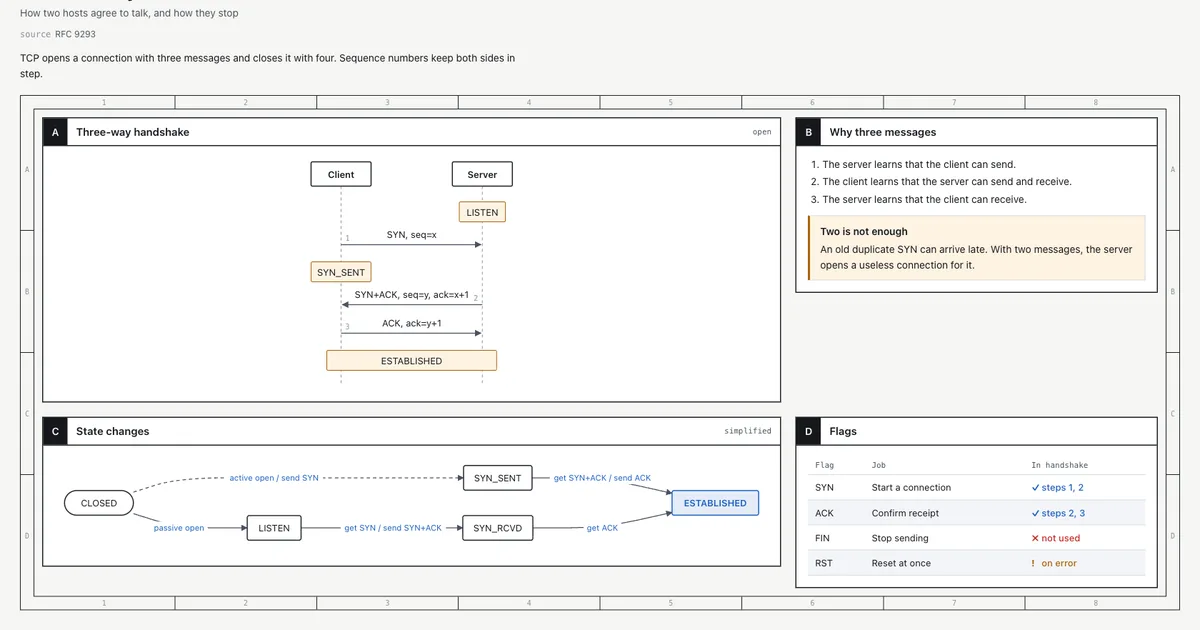Click the red 'not used' cell

[1056, 538]
